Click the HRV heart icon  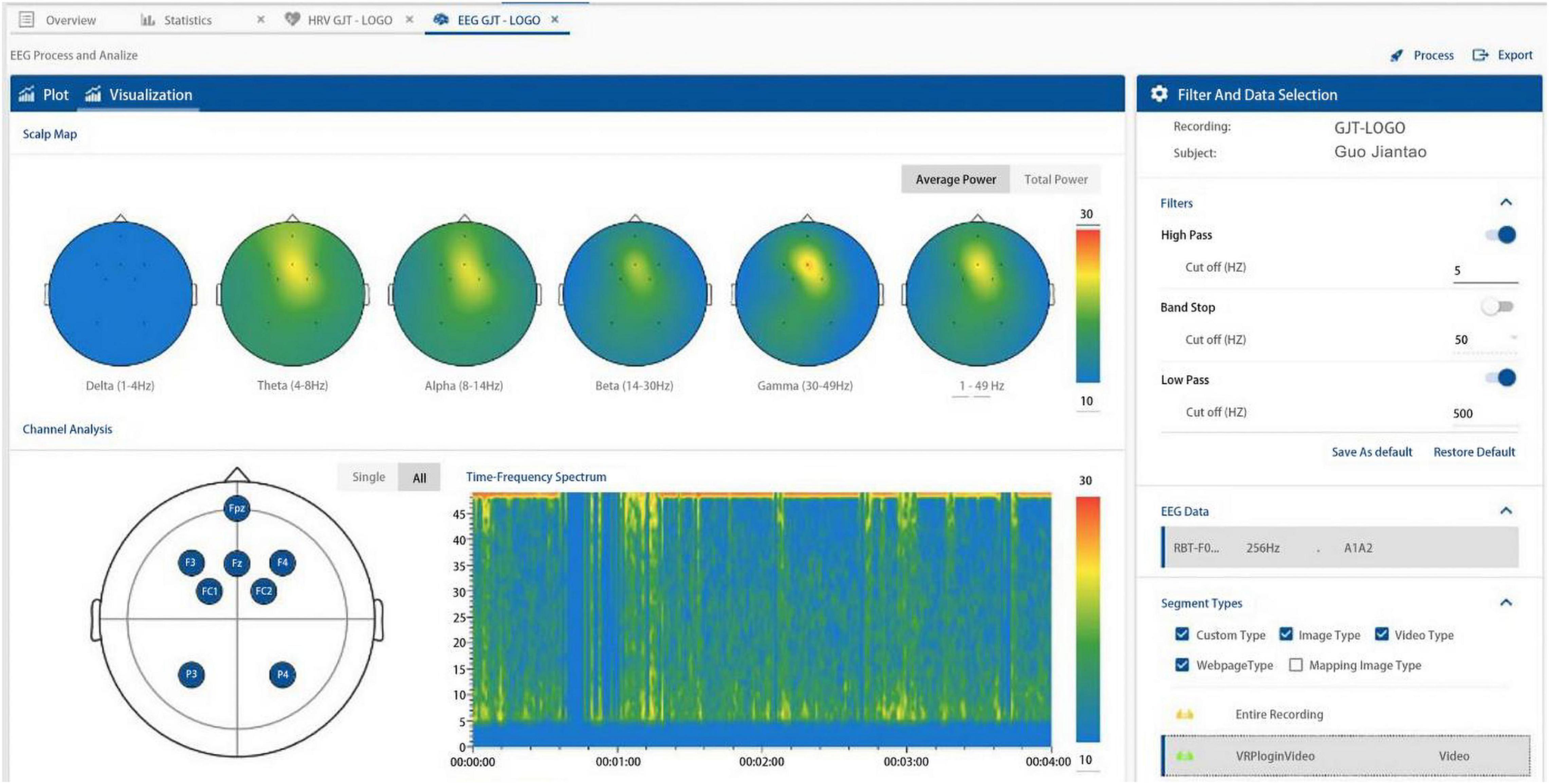click(292, 20)
